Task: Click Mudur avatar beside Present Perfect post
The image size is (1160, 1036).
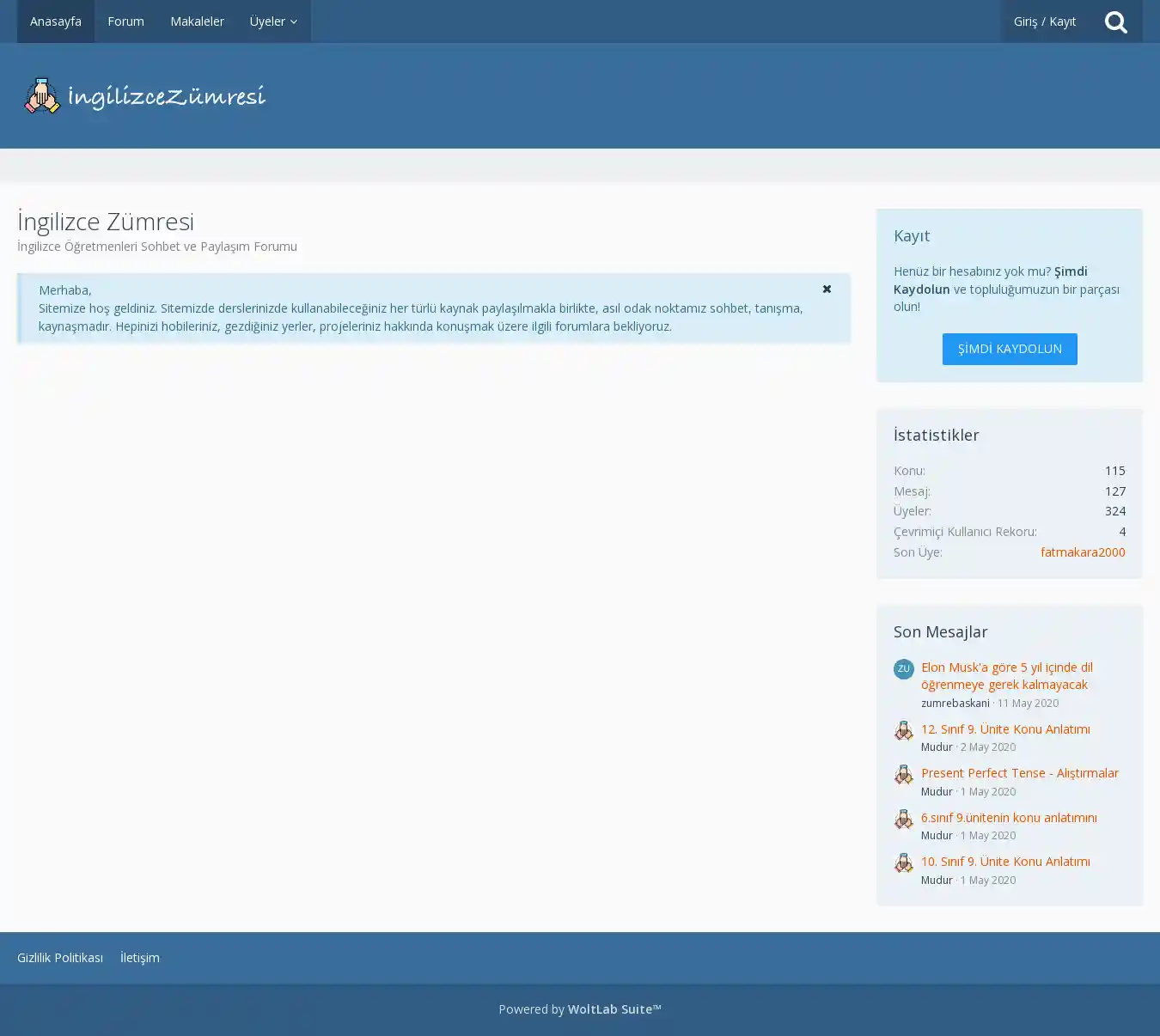Action: point(903,775)
